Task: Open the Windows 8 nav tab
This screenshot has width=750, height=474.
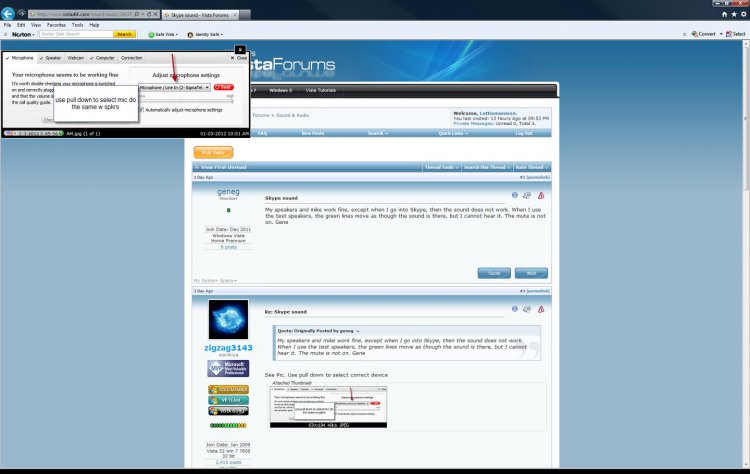Action: point(280,90)
